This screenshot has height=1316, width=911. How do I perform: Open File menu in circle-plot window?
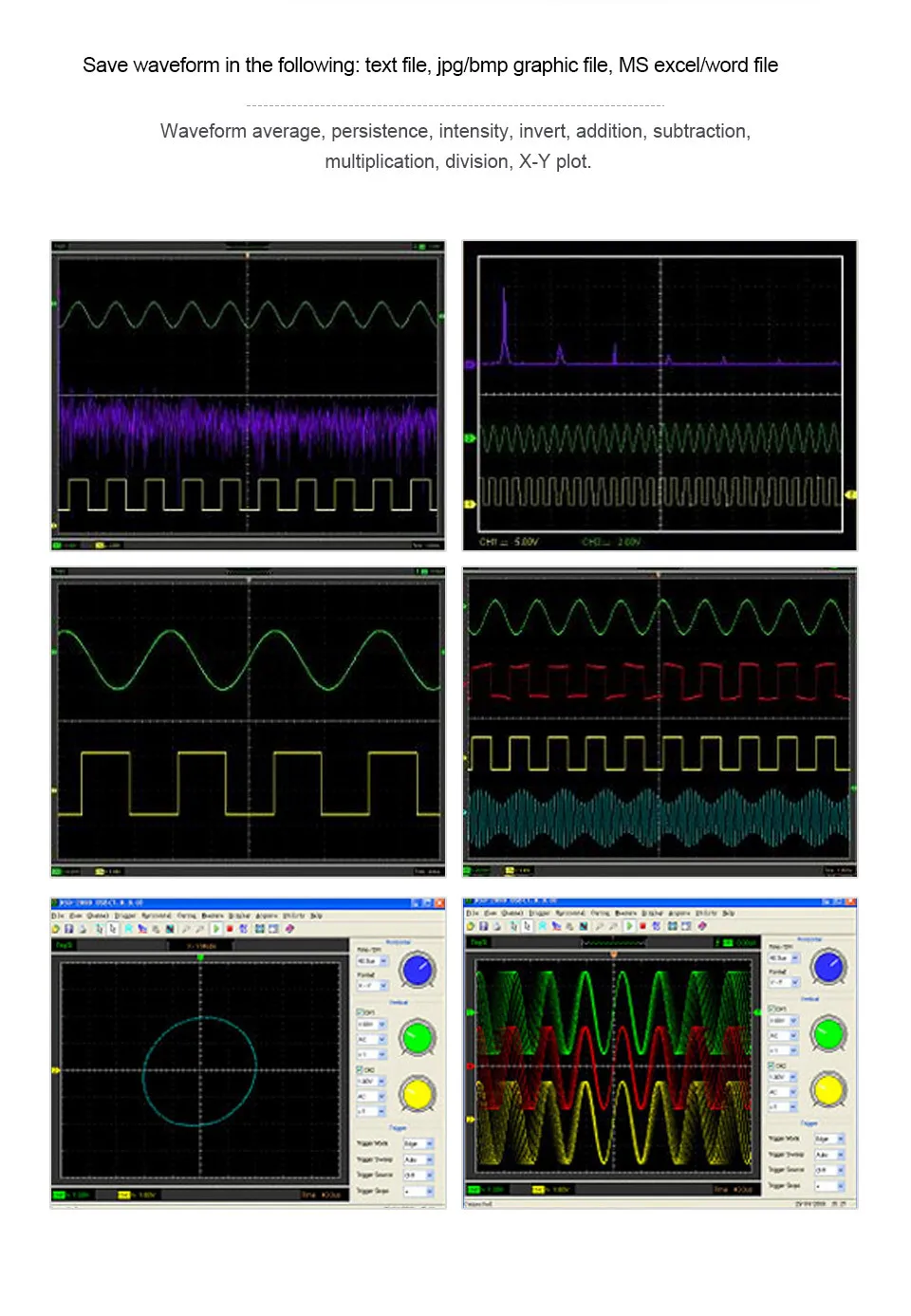(58, 916)
